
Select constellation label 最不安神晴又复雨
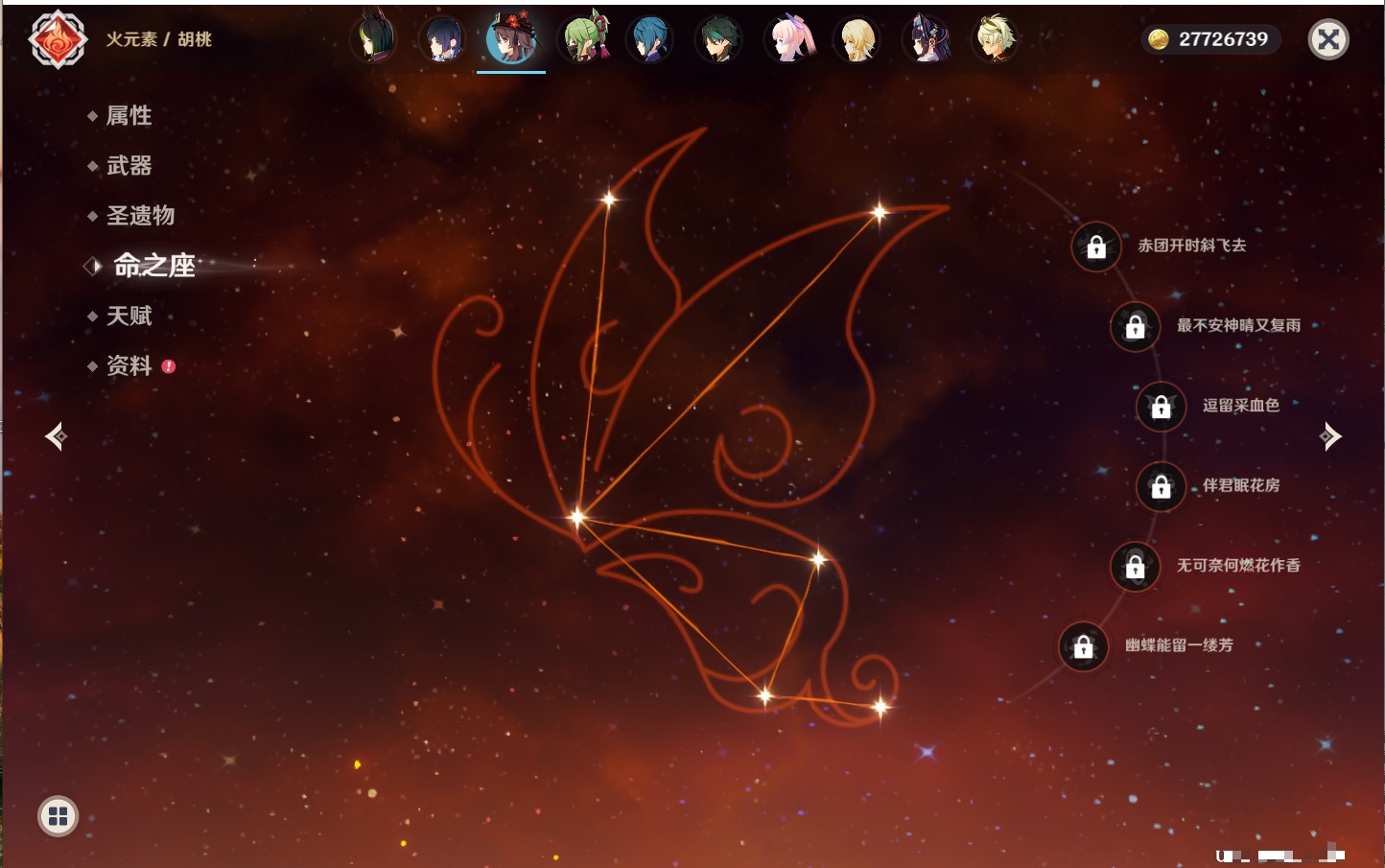tap(1238, 326)
